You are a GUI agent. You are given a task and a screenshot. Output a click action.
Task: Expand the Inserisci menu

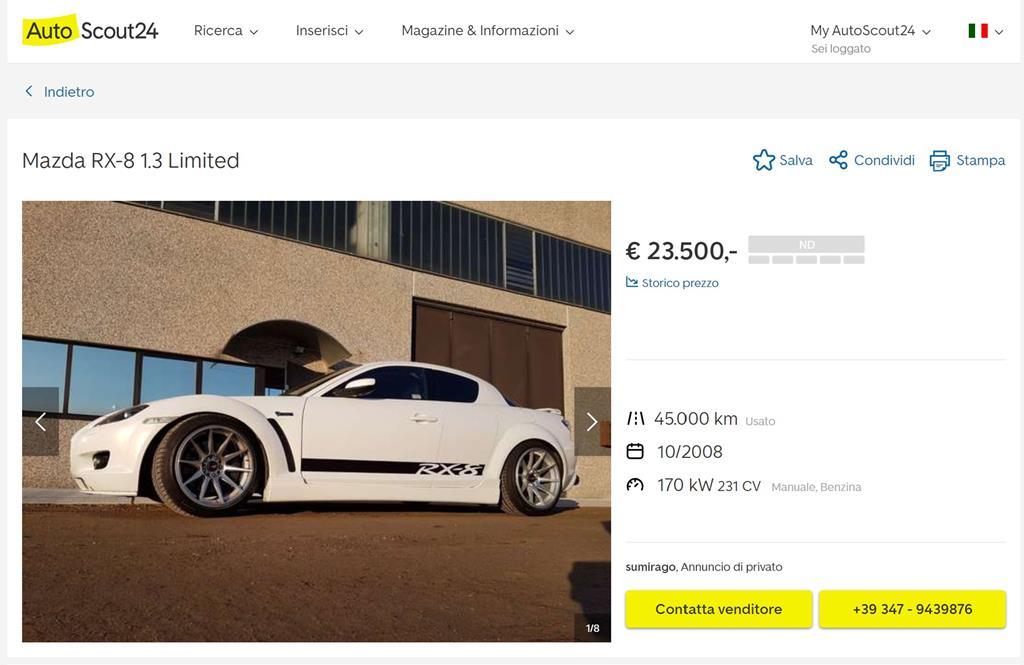coord(329,31)
